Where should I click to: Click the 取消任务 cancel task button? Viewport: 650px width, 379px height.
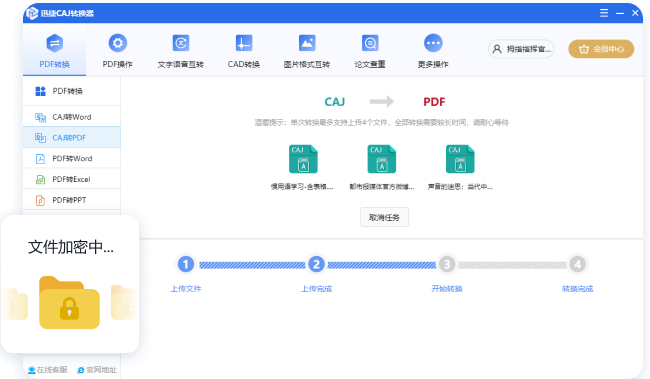click(x=384, y=217)
